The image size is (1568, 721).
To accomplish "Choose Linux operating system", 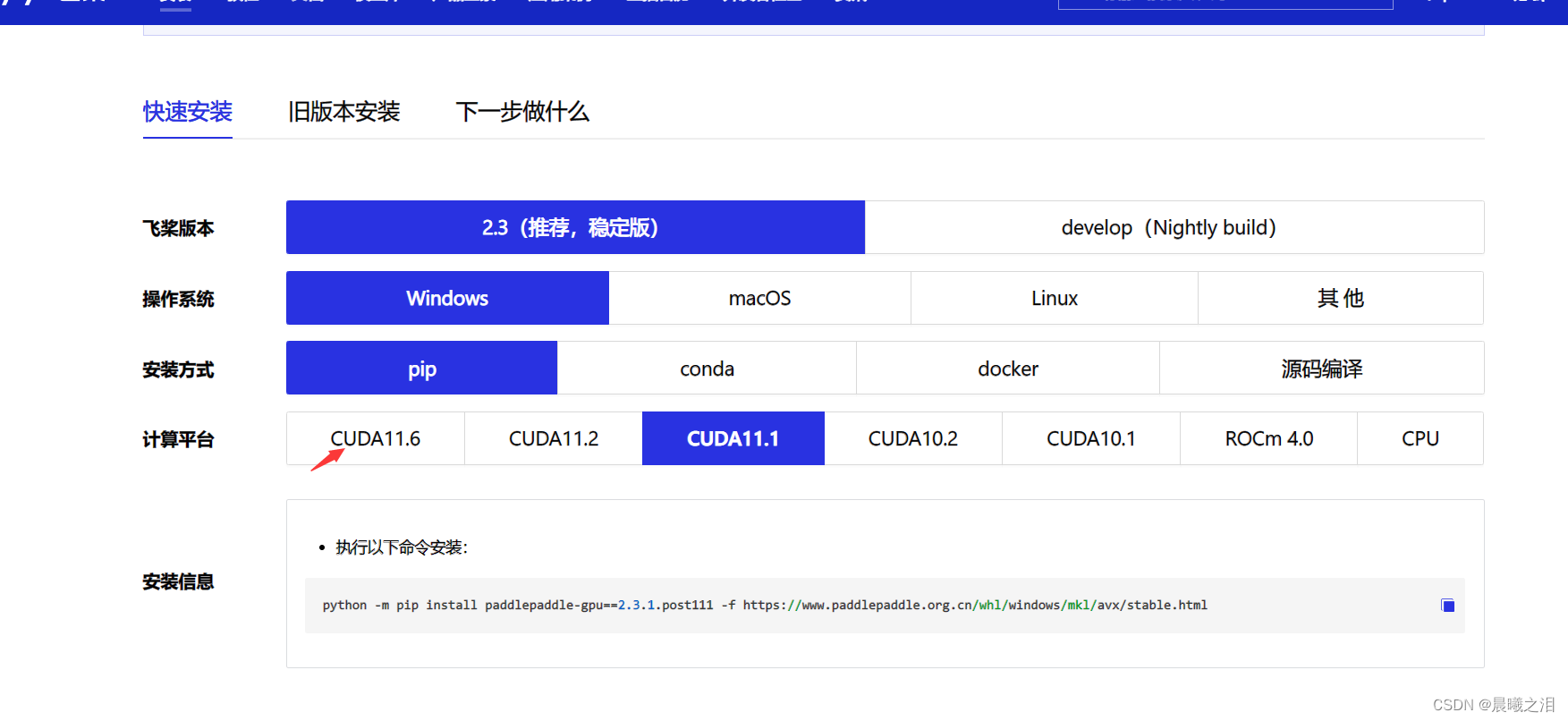I will pyautogui.click(x=1055, y=298).
